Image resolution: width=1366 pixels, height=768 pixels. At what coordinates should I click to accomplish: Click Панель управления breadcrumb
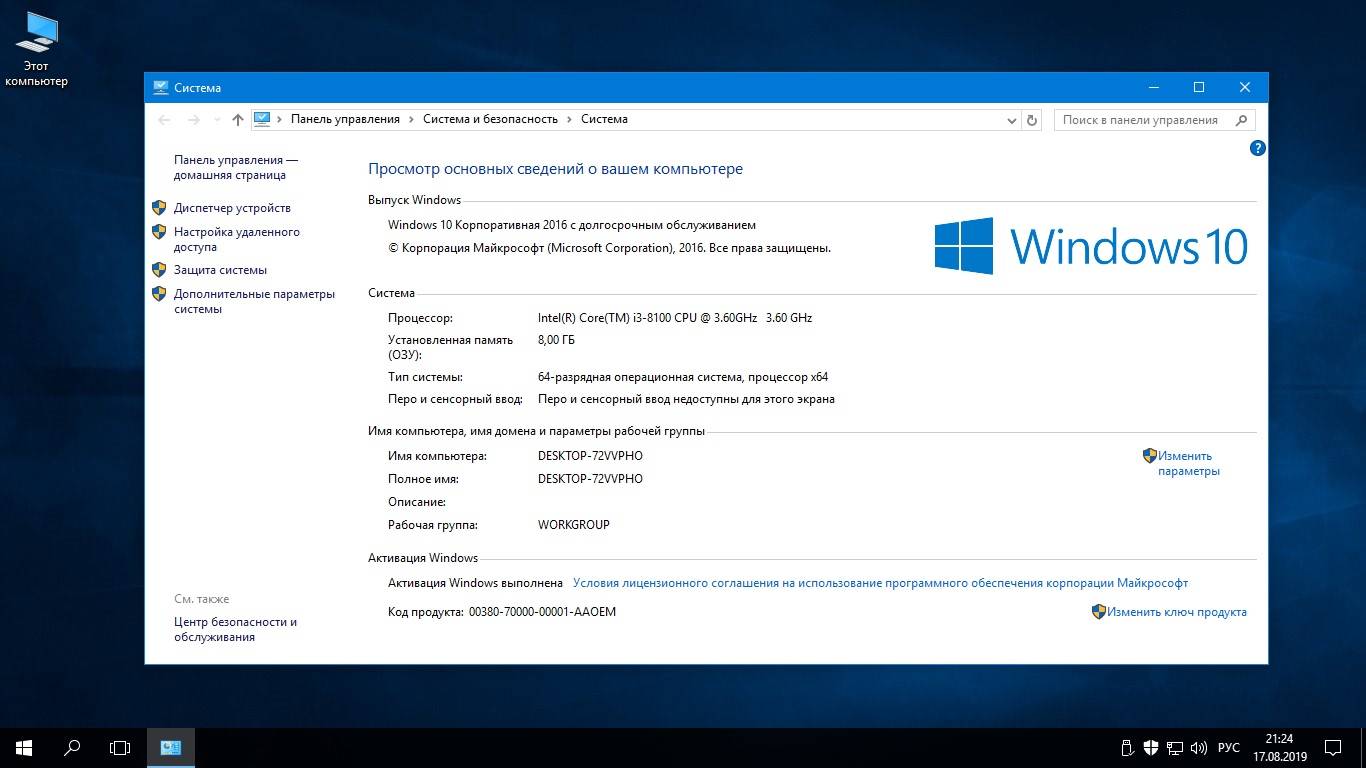click(345, 119)
